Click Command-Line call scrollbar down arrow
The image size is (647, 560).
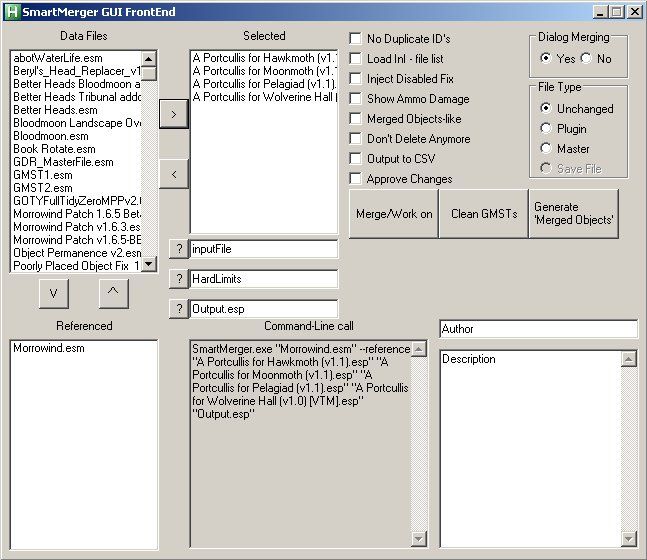[419, 539]
